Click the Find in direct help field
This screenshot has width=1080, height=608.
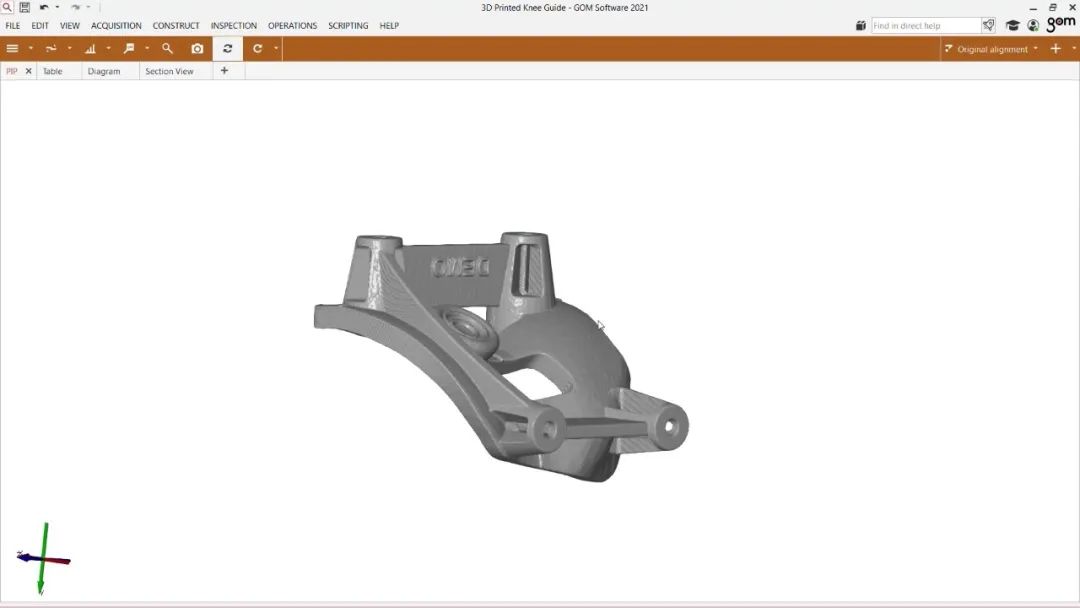[x=924, y=25]
